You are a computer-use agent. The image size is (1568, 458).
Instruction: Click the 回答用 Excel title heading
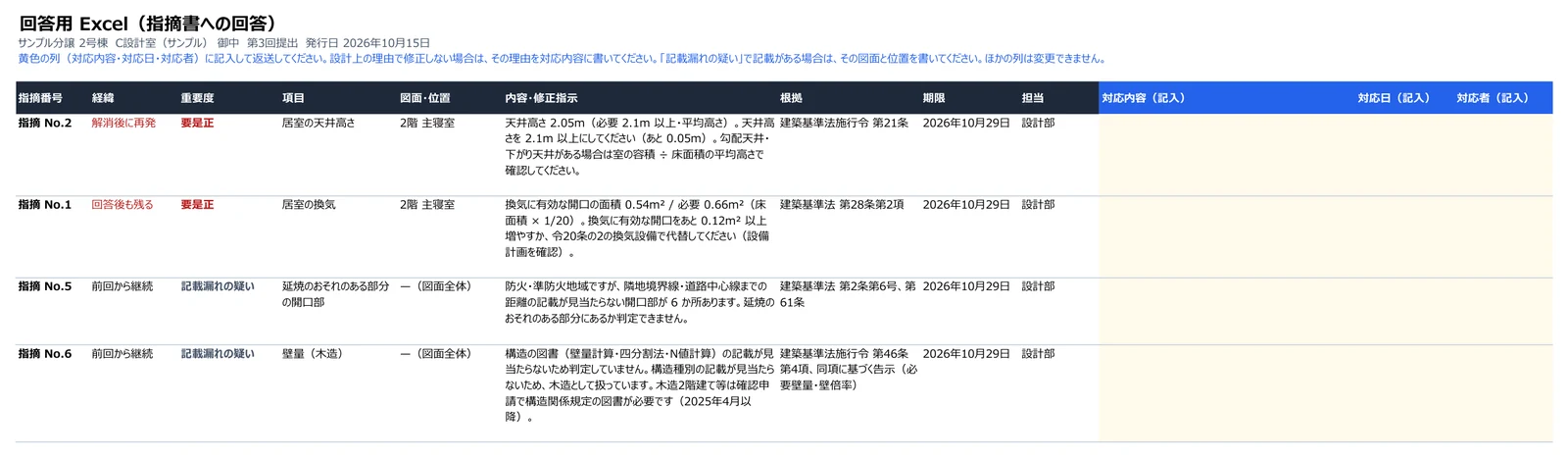click(x=151, y=24)
